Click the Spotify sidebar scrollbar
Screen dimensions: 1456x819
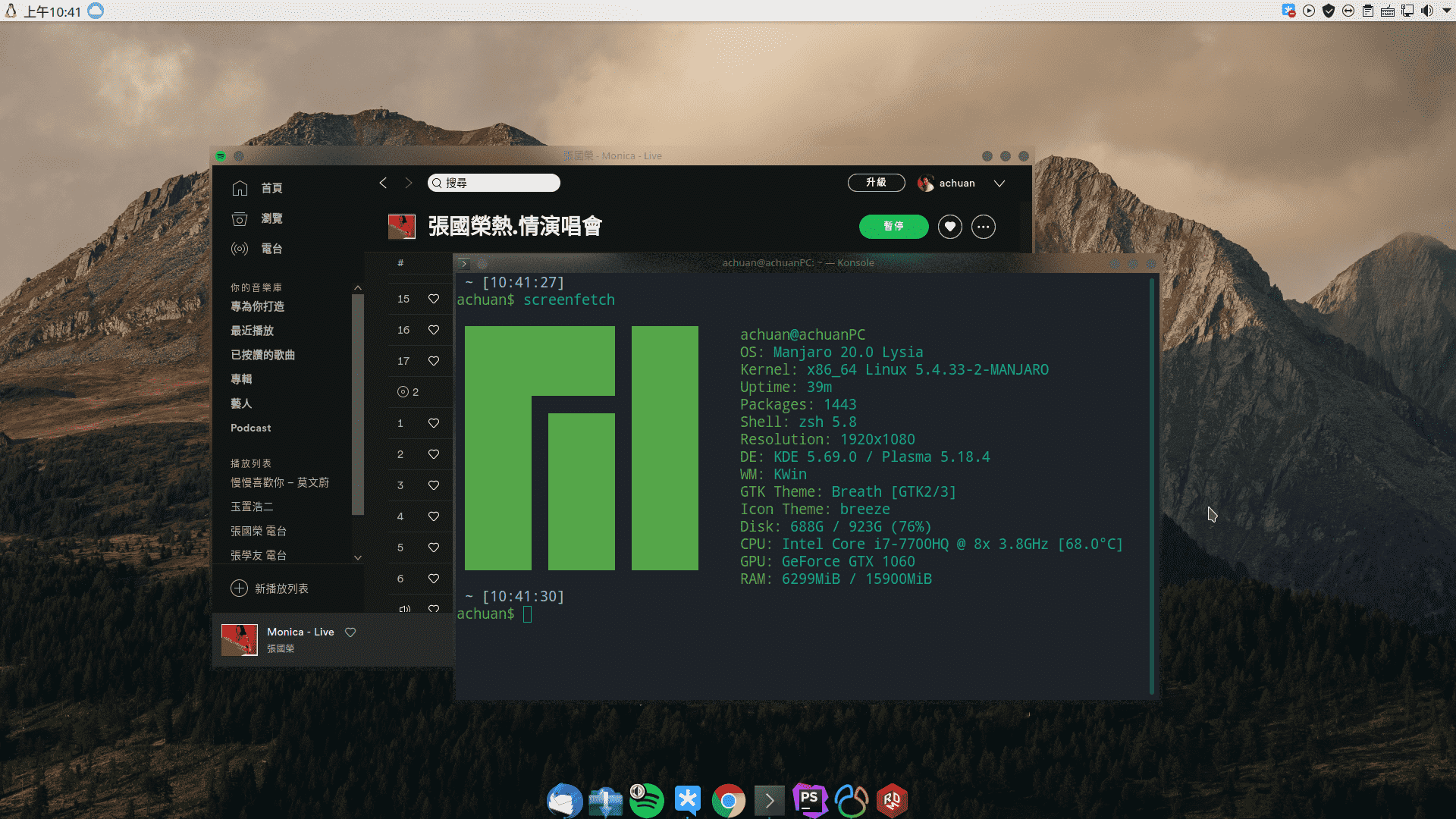(358, 404)
